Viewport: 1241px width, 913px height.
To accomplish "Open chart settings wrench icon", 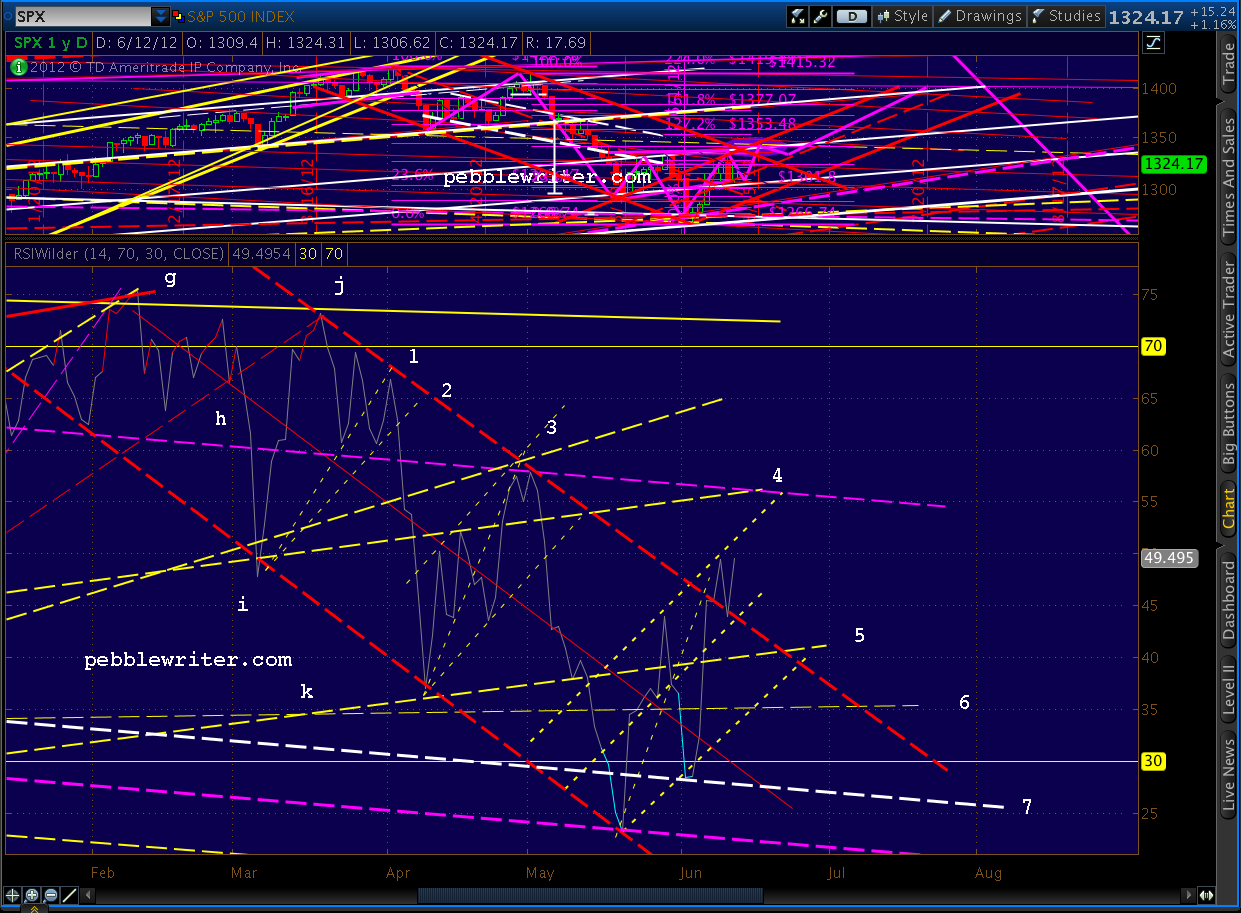I will [x=821, y=16].
